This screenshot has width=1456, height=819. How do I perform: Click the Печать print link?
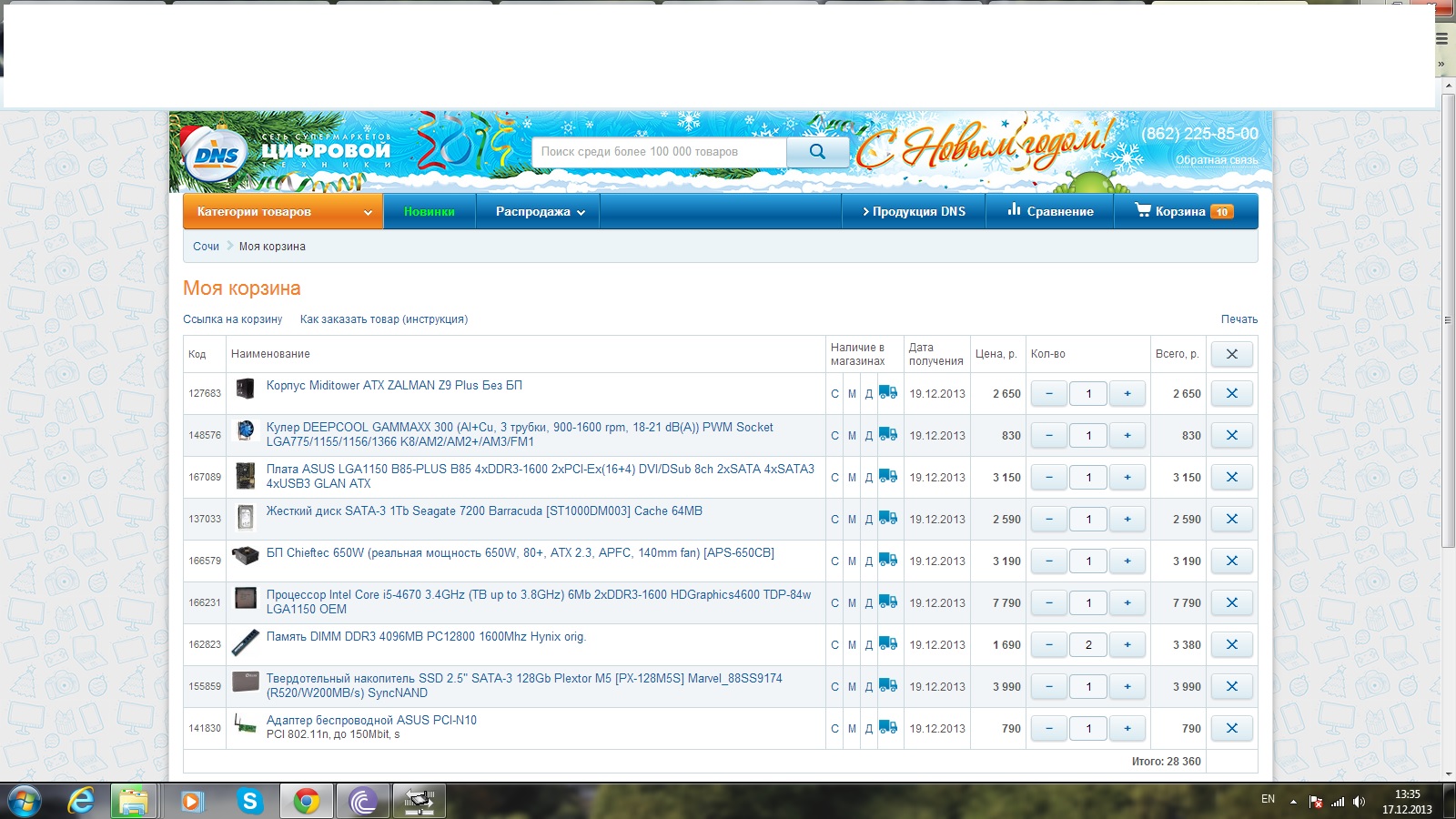tap(1239, 319)
